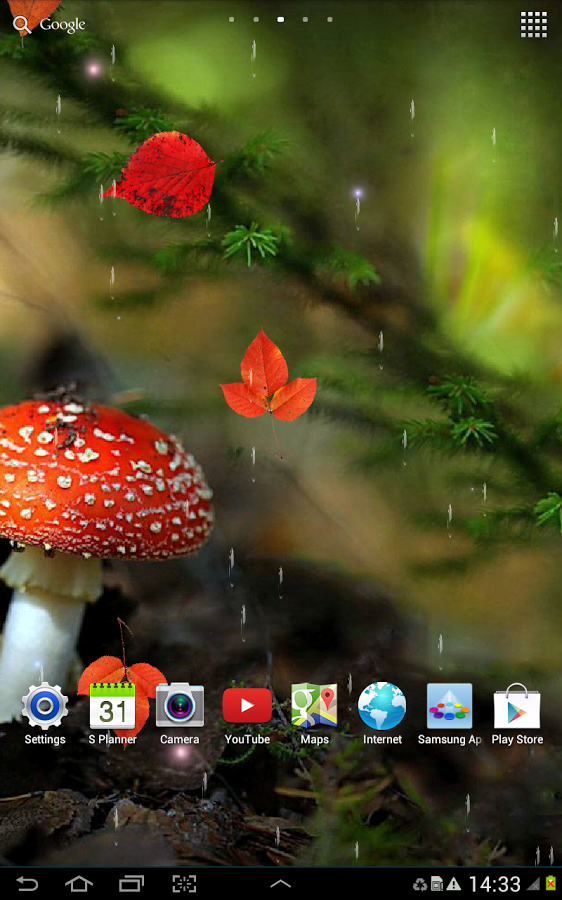Switch to the fourth home screen page dot
This screenshot has width=562, height=900.
click(305, 20)
